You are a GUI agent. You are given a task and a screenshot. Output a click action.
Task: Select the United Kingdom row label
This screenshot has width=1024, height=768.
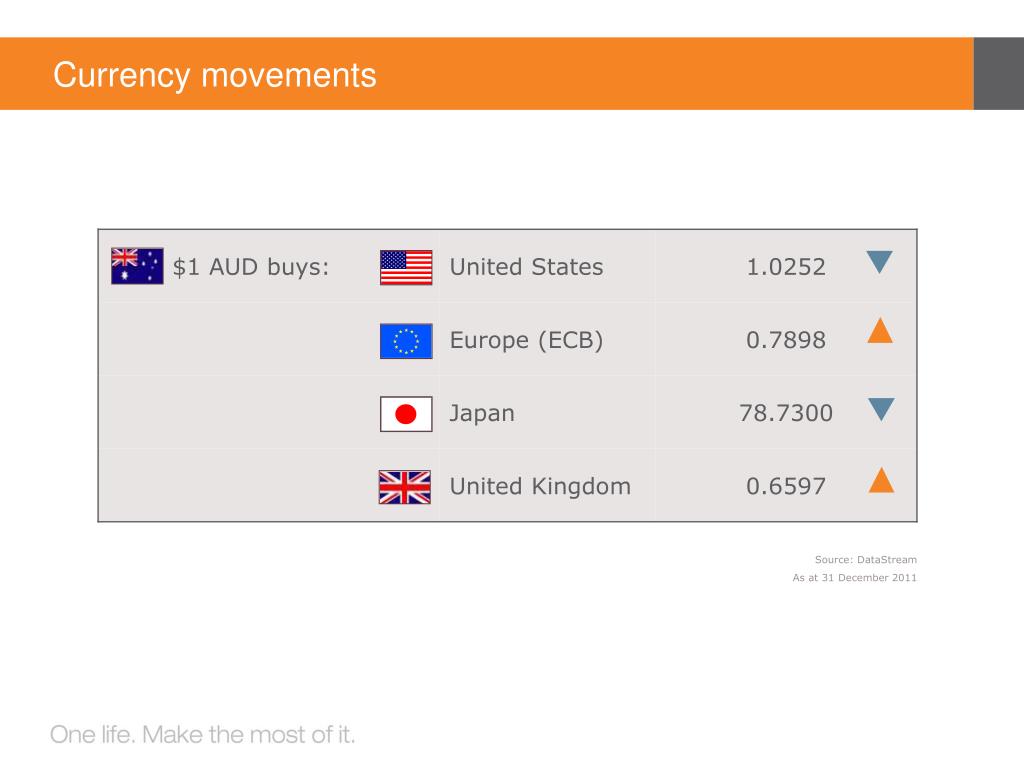[540, 487]
